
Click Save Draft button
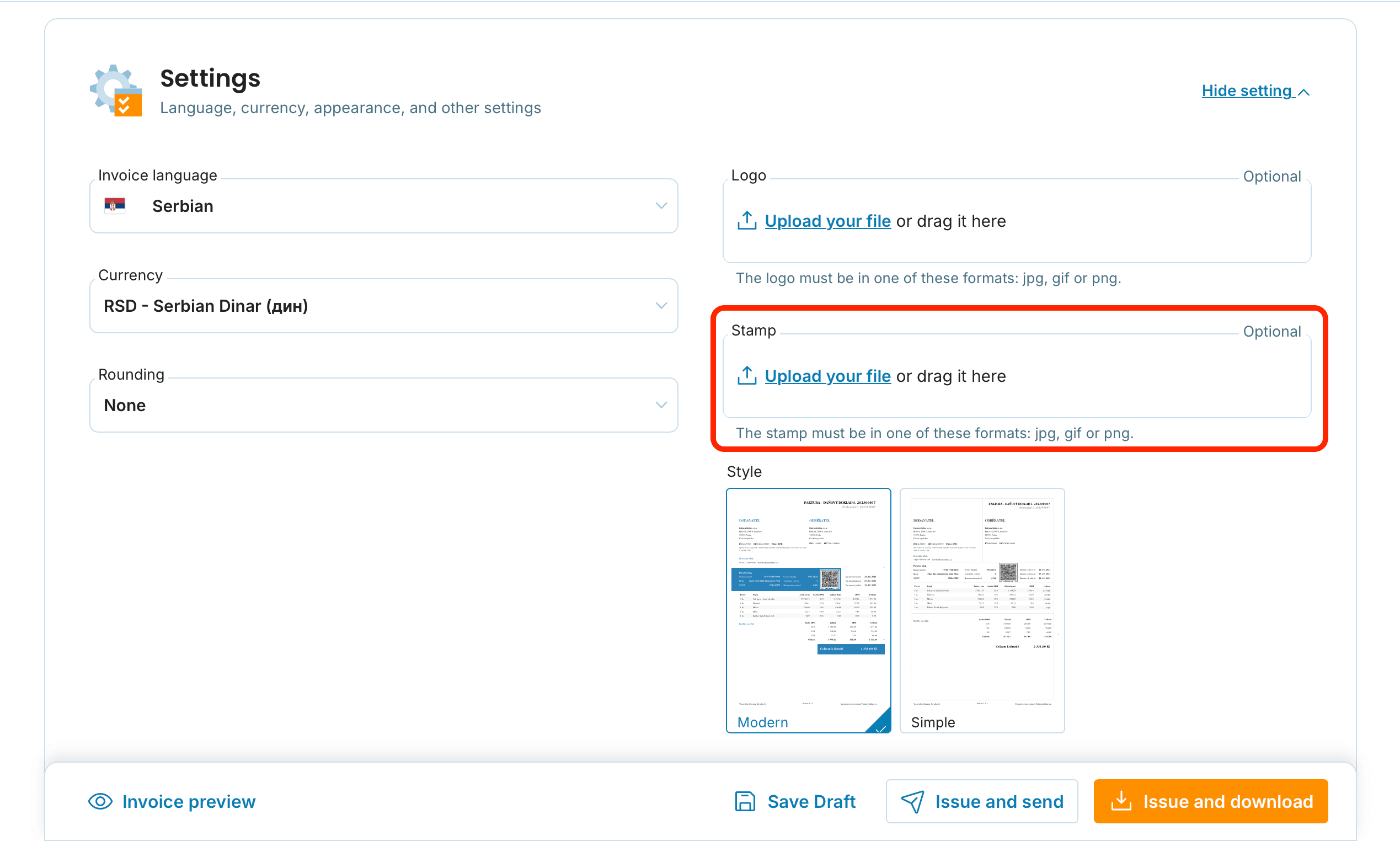795,801
